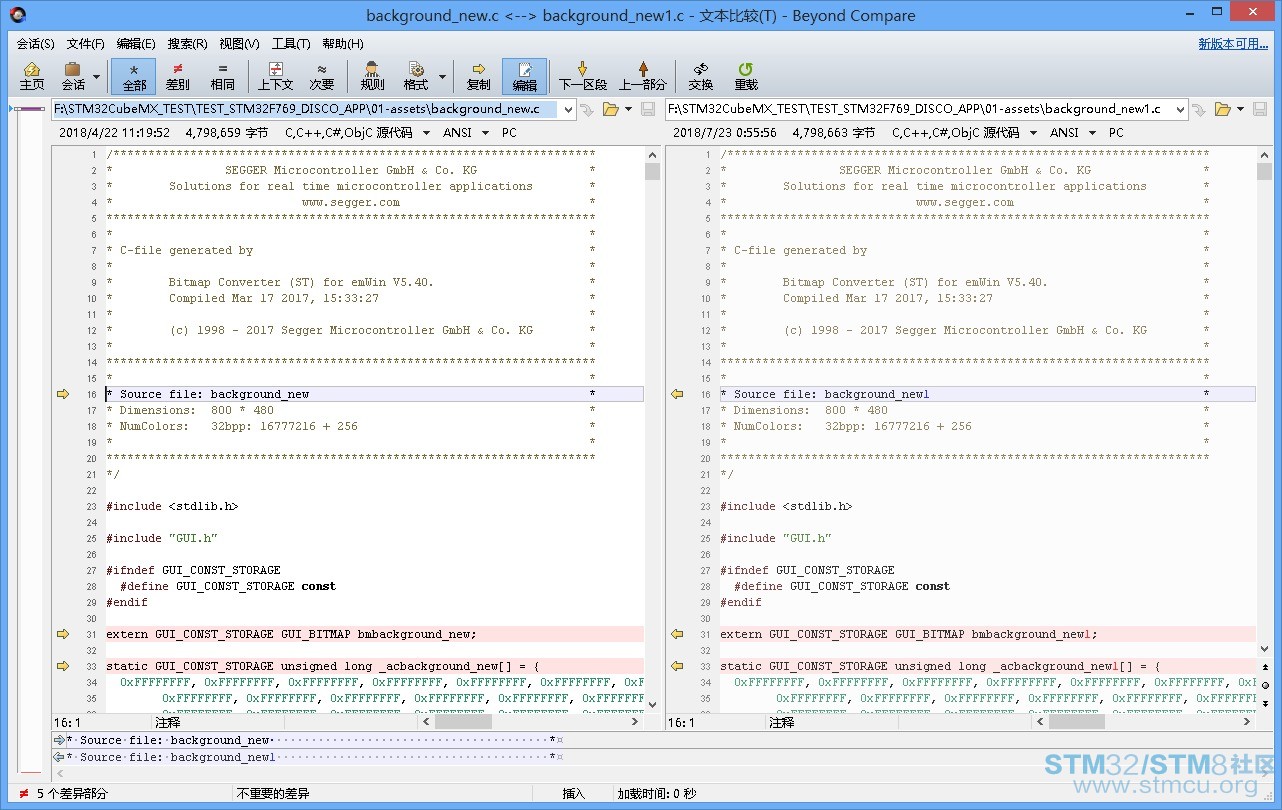Image resolution: width=1282 pixels, height=810 pixels.
Task: Click the overview thumbnail strip's difference marker
Action: click(x=29, y=108)
